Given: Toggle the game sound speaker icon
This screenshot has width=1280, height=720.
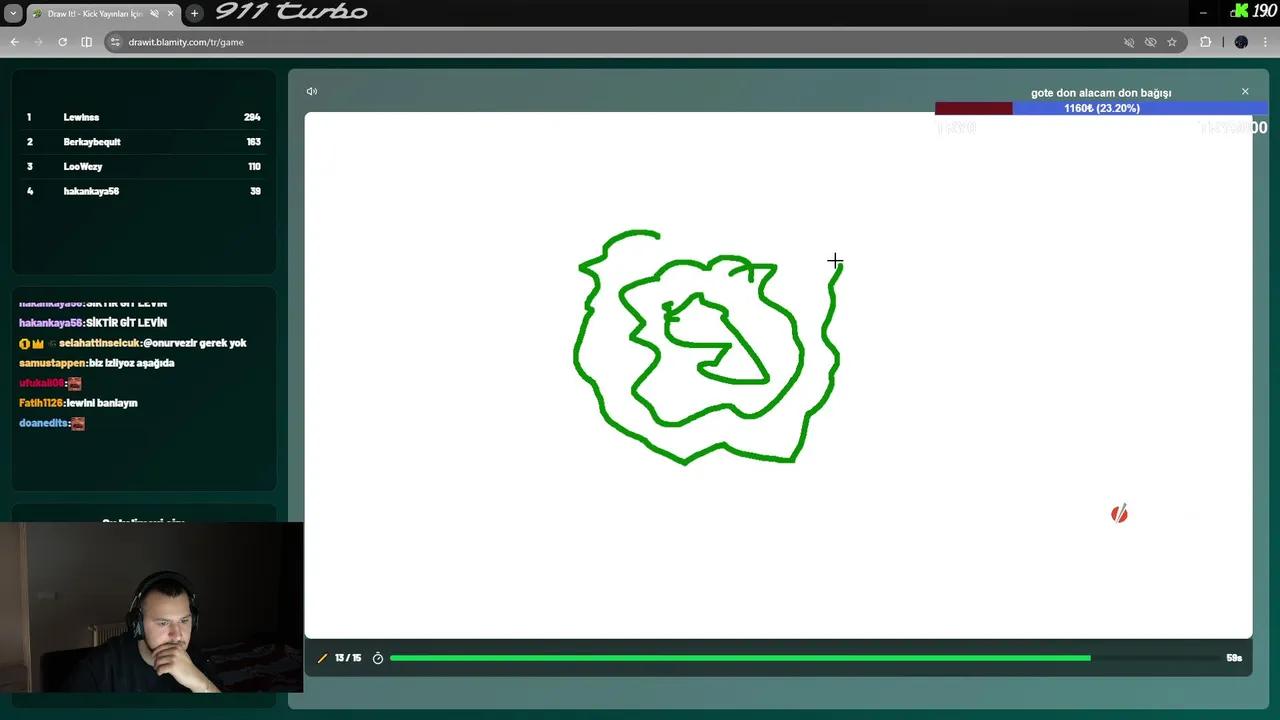Looking at the screenshot, I should [x=312, y=91].
